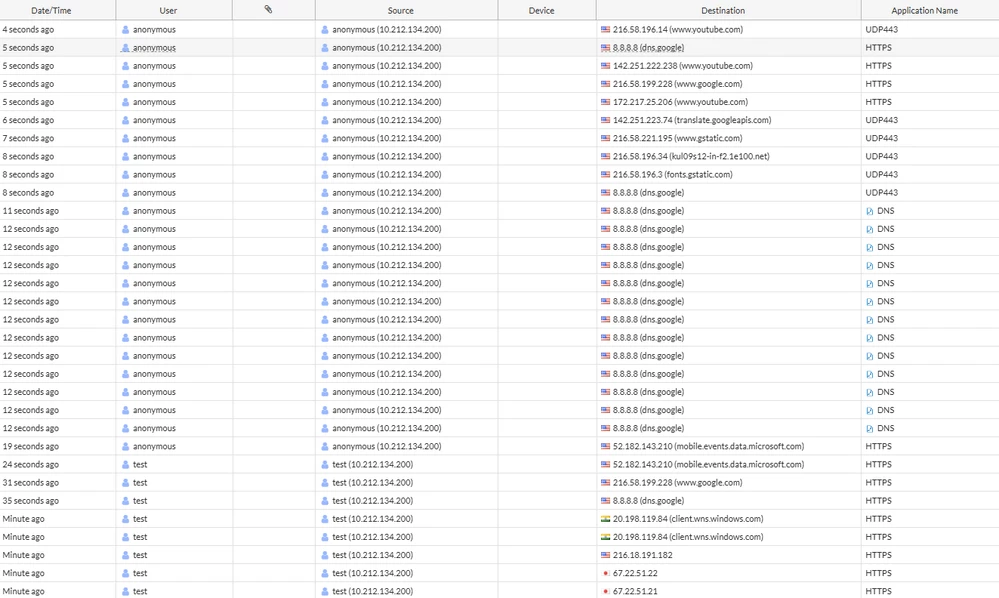This screenshot has height=598, width=999.
Task: Click DNS app icon in 11 seconds ago row
Action: point(870,211)
